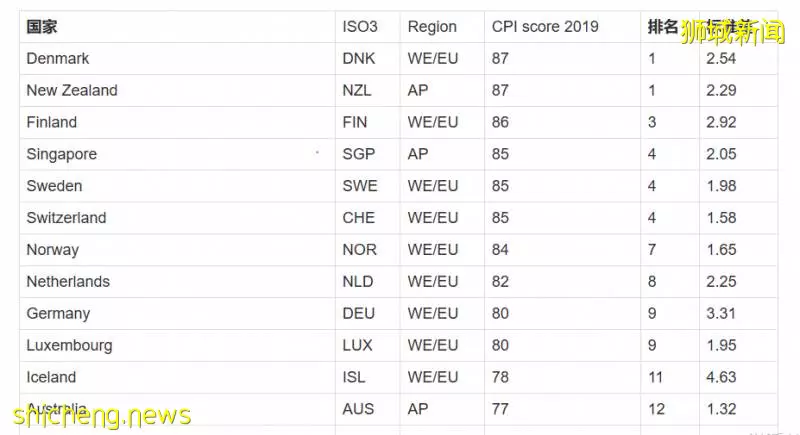
Task: Select the AUS ISO3 code cell
Action: click(367, 409)
